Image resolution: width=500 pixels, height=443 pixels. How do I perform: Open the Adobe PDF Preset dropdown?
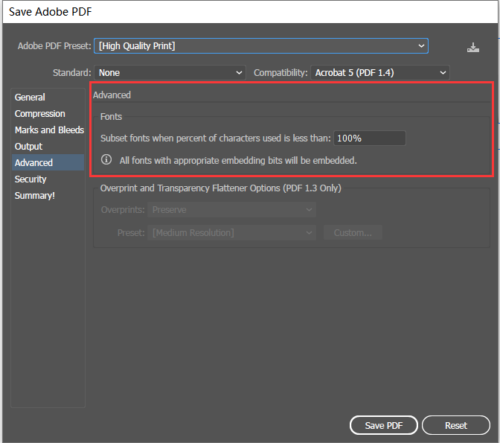pos(261,46)
